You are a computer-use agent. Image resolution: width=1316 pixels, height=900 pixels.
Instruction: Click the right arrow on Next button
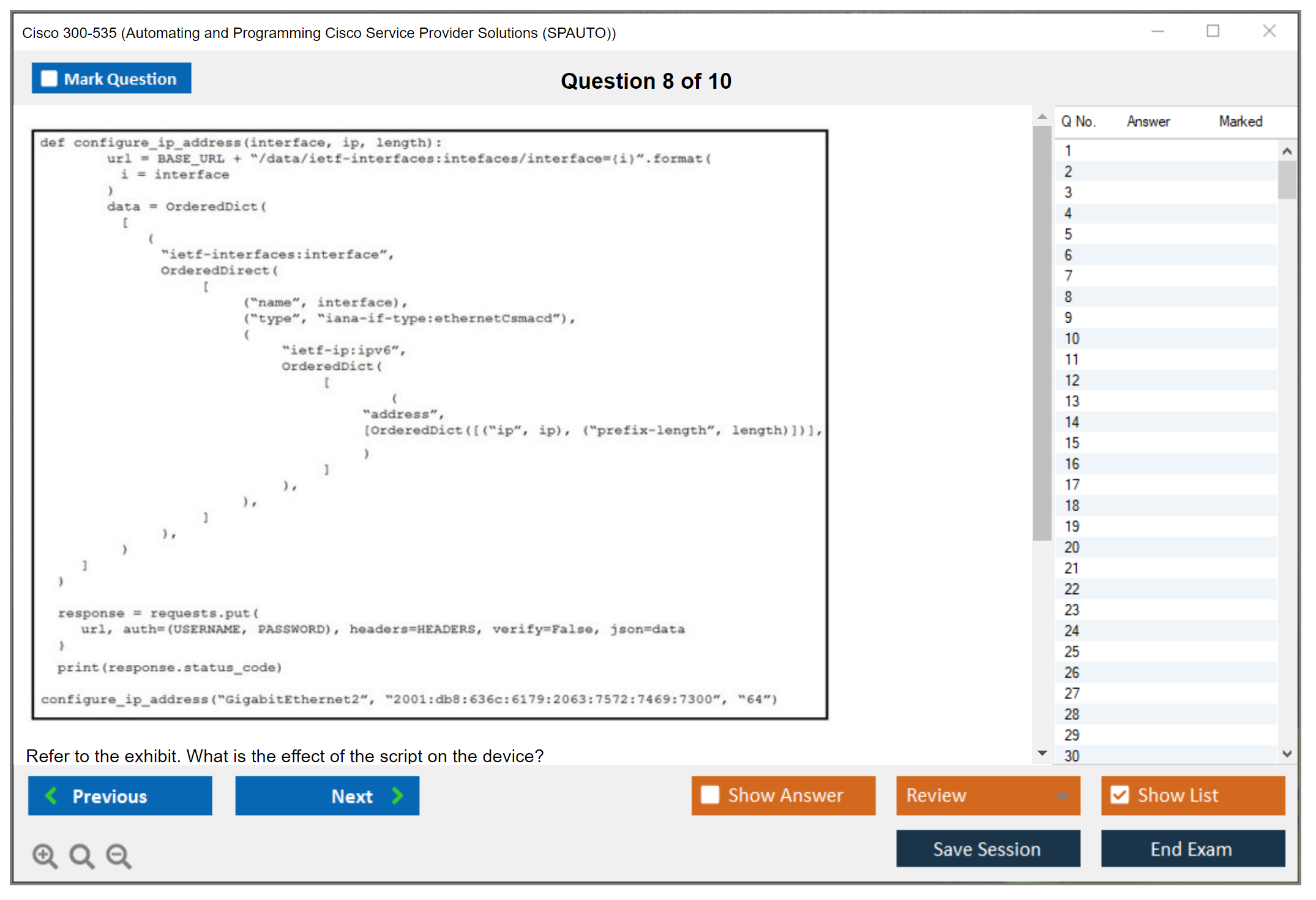[x=398, y=795]
